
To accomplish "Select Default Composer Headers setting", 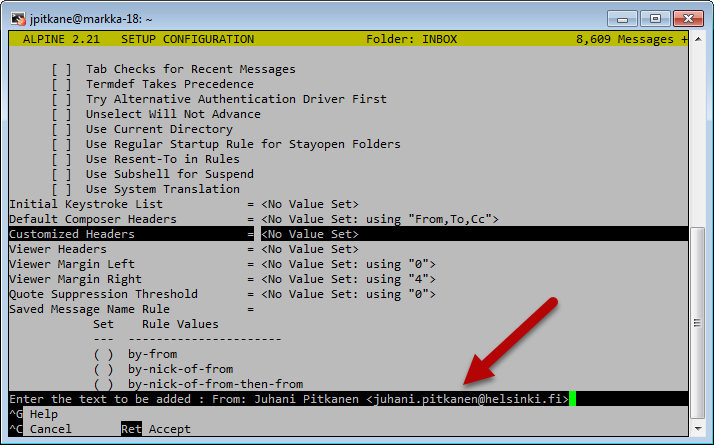I will [x=254, y=219].
